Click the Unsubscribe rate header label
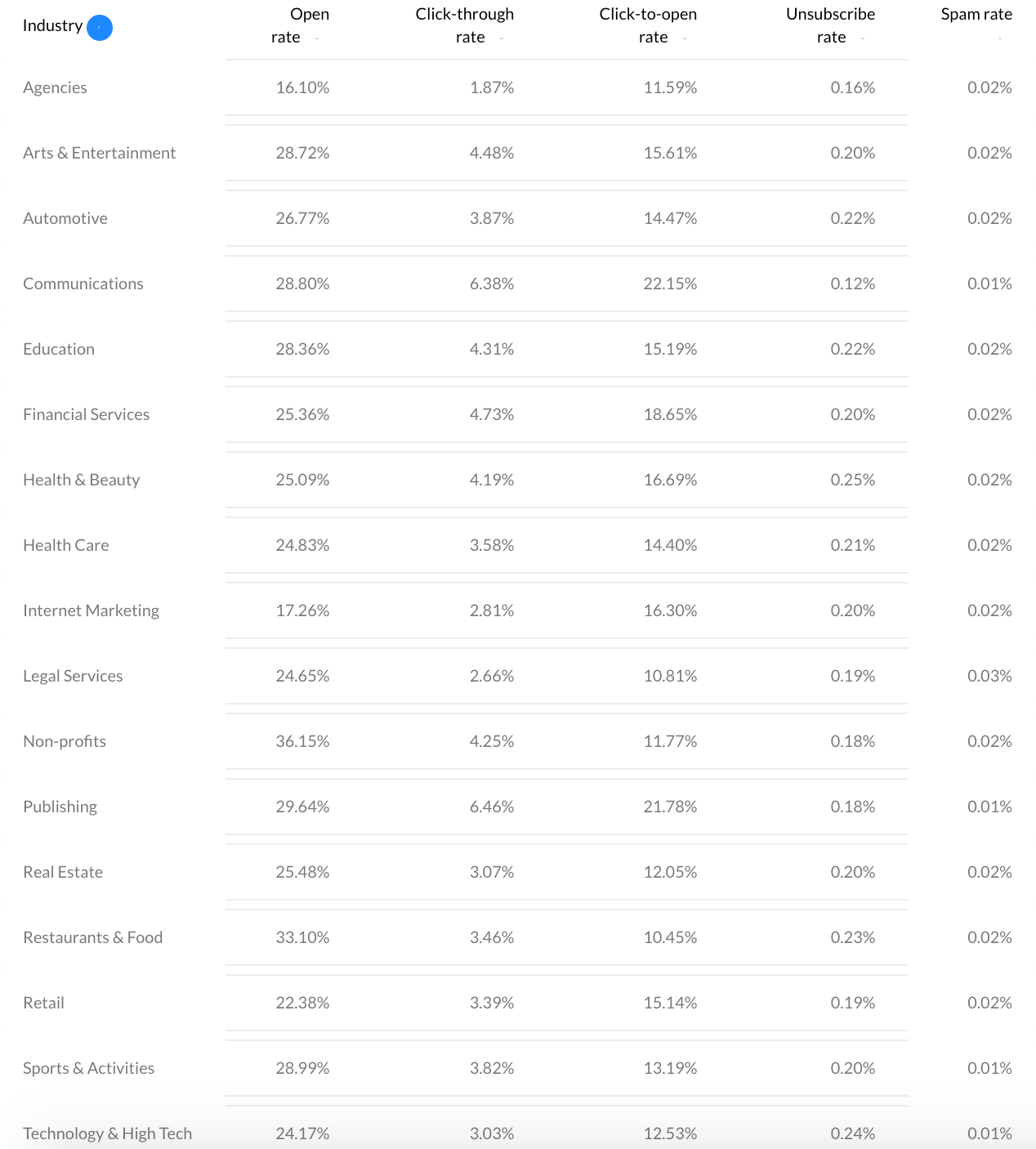Viewport: 1036px width, 1149px height. (x=830, y=25)
